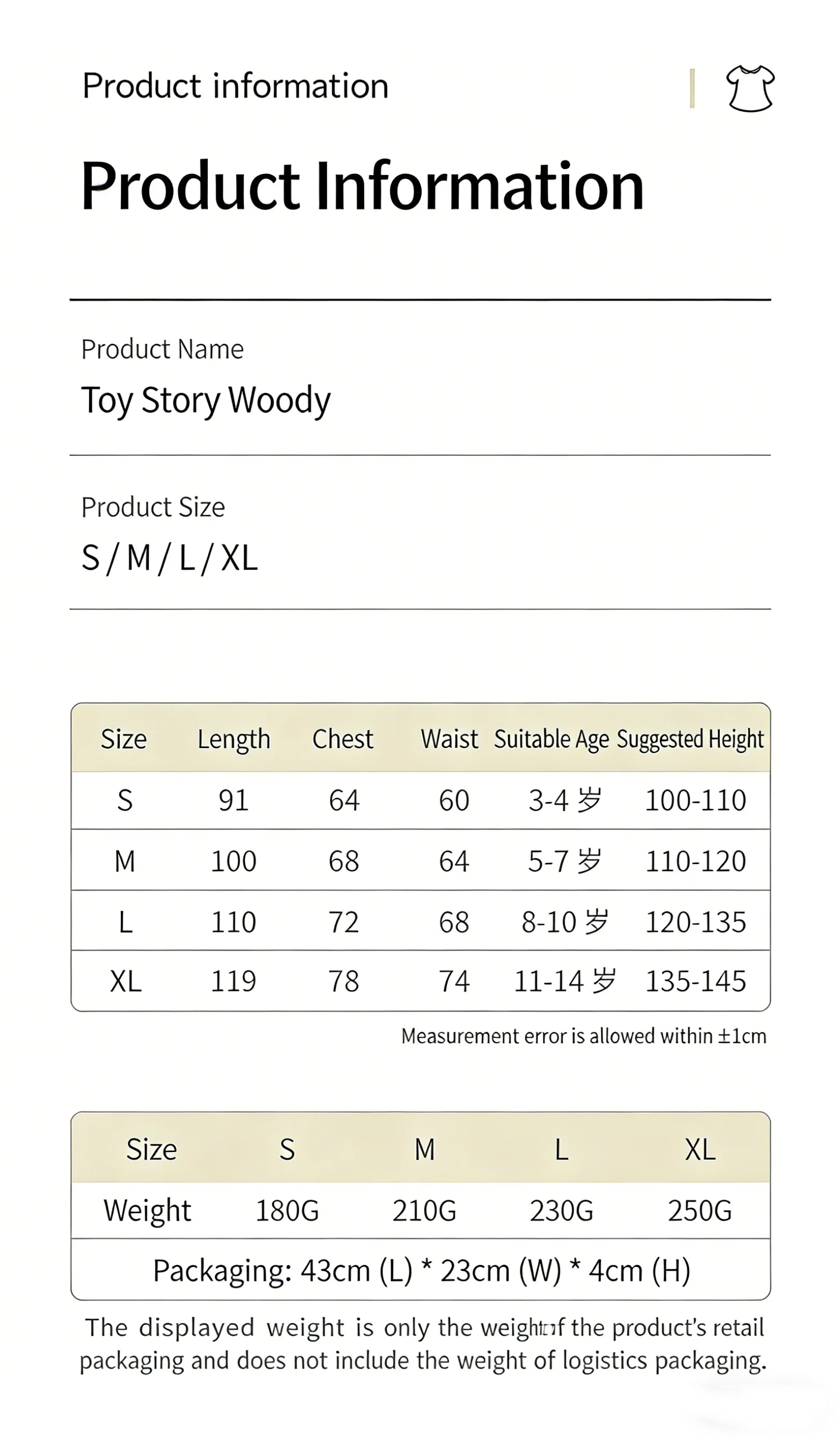Select the M row chest value 68

pos(343,860)
